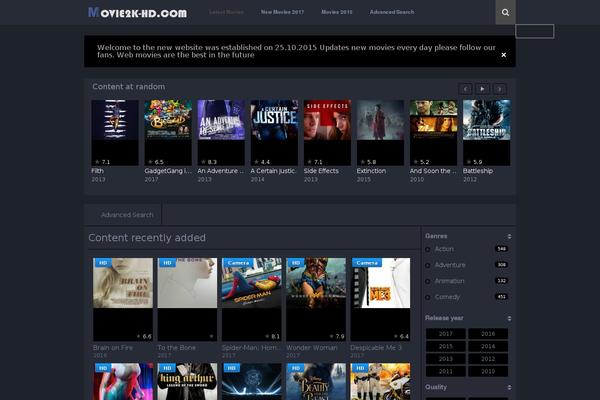
Task: Click the Spider-Man: Hom... title link
Action: (251, 348)
